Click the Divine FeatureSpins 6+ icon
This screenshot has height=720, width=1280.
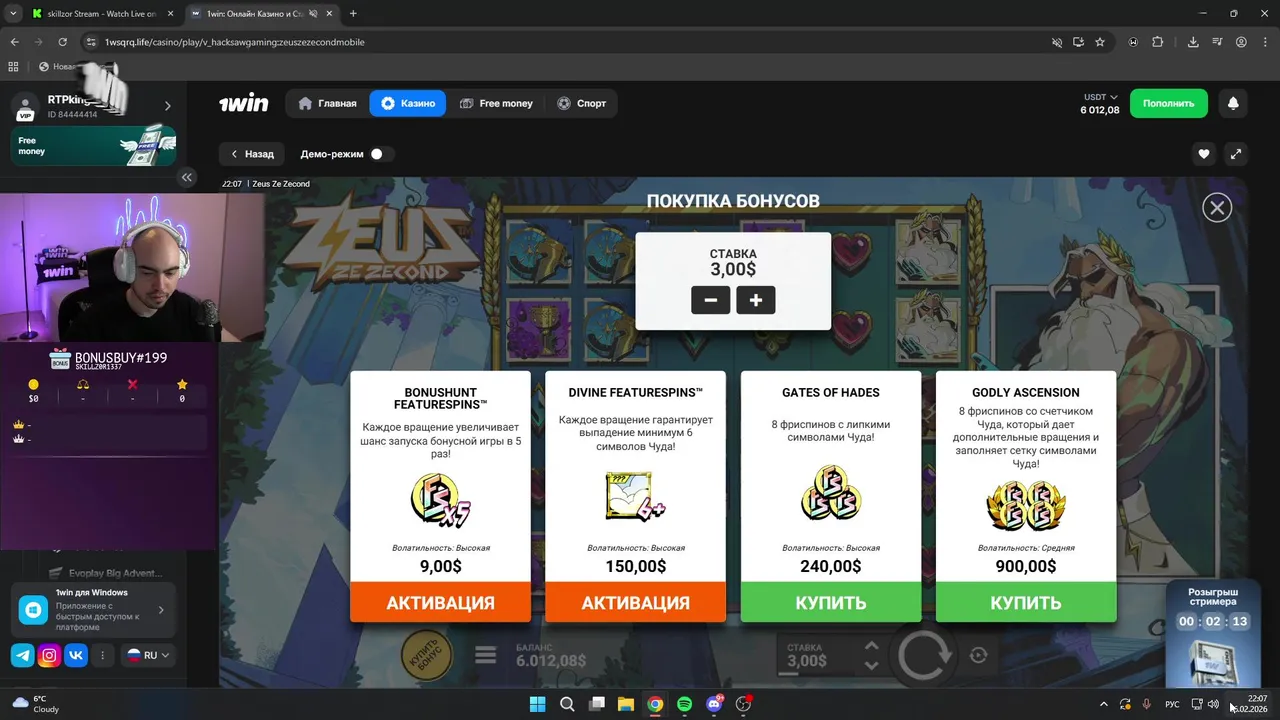(635, 497)
